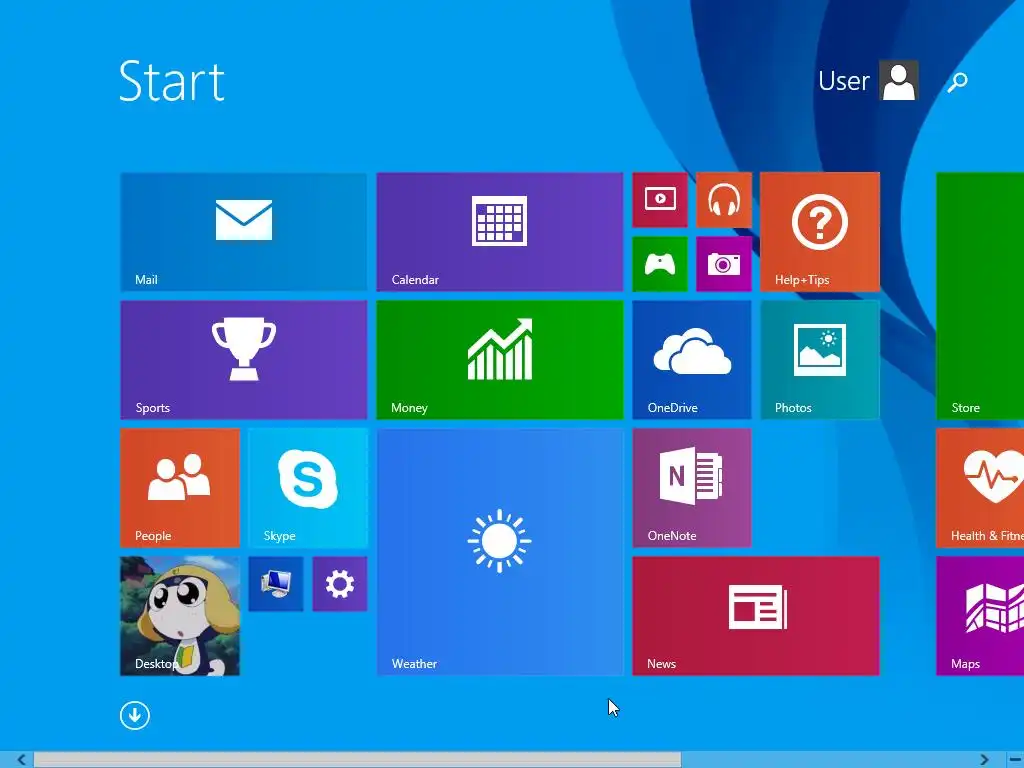This screenshot has height=768, width=1024.
Task: Open the Camera tile
Action: [x=724, y=264]
